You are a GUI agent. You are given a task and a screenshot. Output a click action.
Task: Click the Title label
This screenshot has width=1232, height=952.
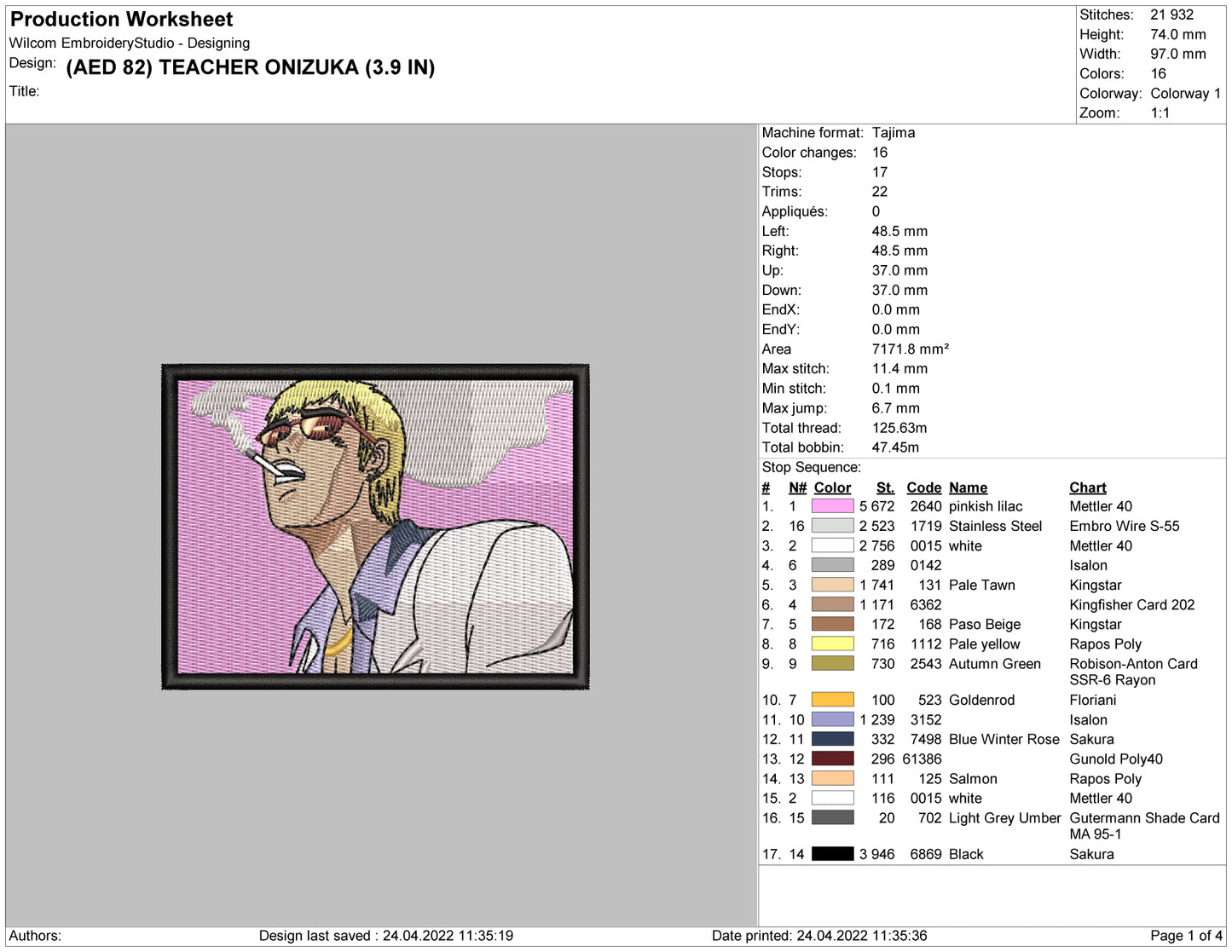point(25,91)
